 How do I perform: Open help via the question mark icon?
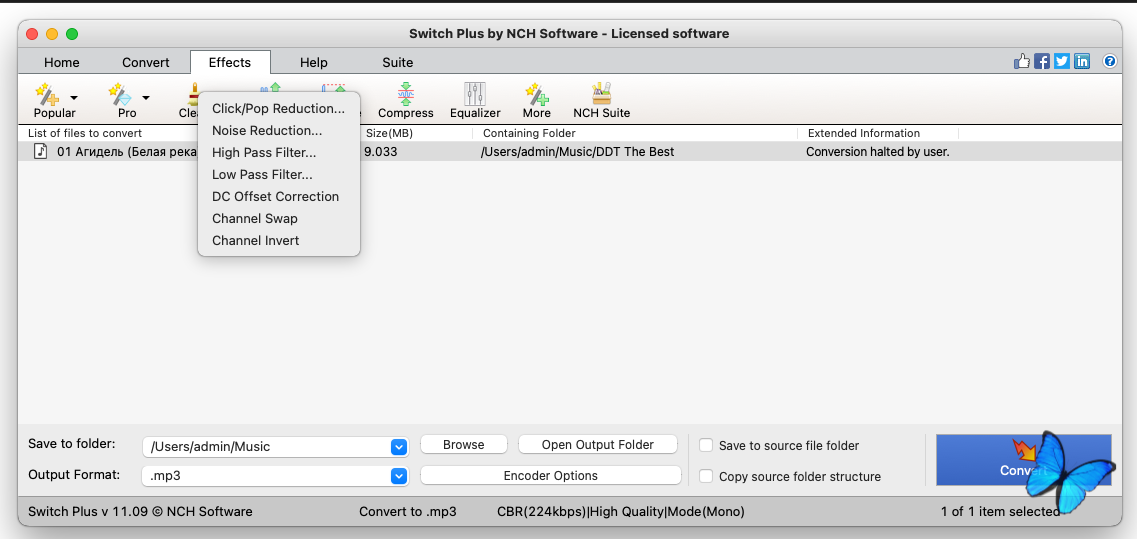pyautogui.click(x=1110, y=62)
